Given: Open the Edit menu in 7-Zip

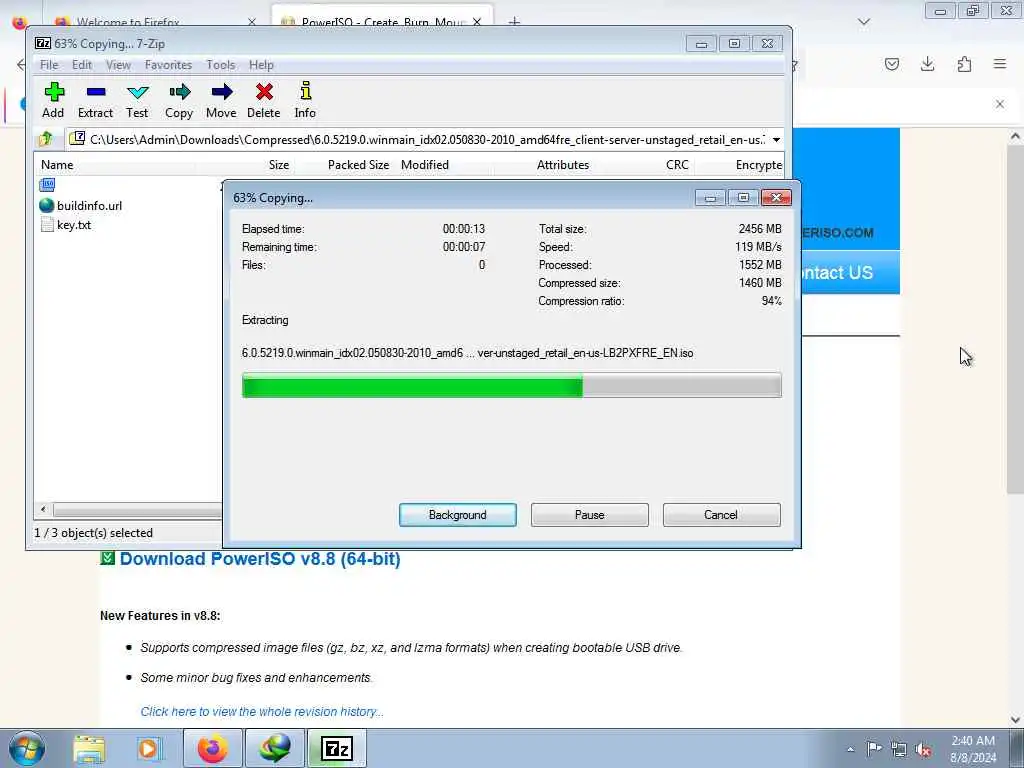Looking at the screenshot, I should (82, 65).
